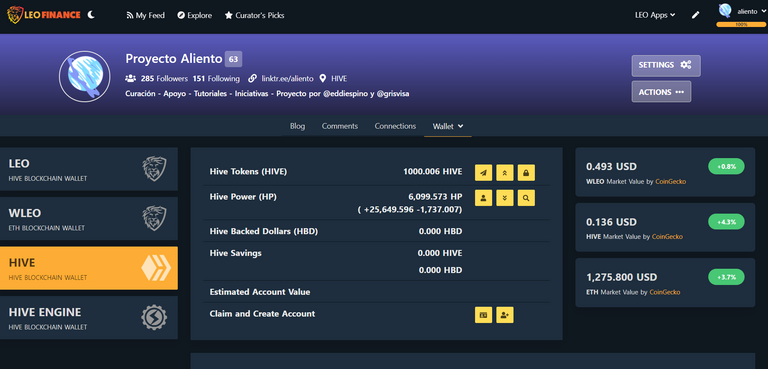Click the claim account ticket icon
The width and height of the screenshot is (768, 369).
(483, 315)
